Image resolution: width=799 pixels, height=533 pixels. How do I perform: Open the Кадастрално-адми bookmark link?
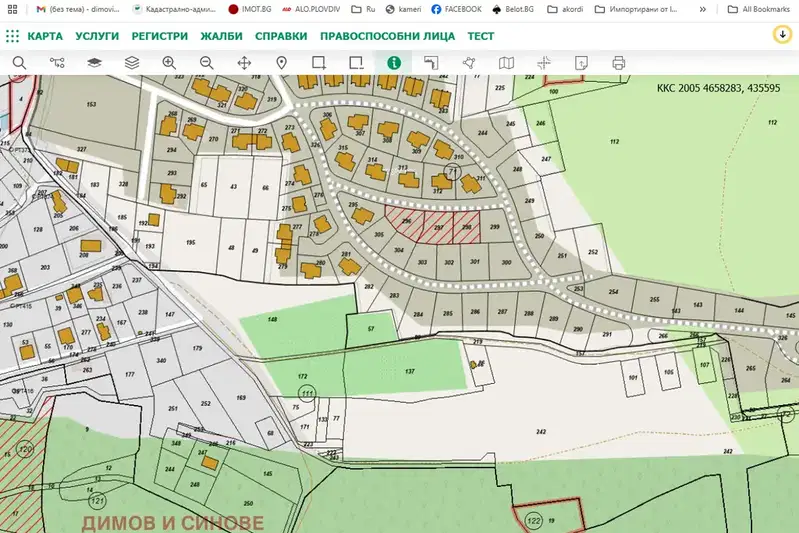[174, 9]
